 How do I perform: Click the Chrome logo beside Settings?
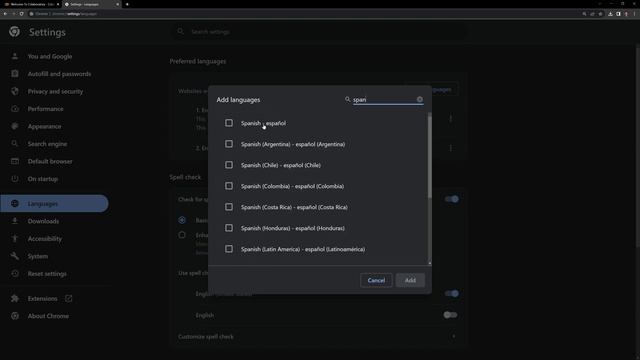click(x=14, y=31)
